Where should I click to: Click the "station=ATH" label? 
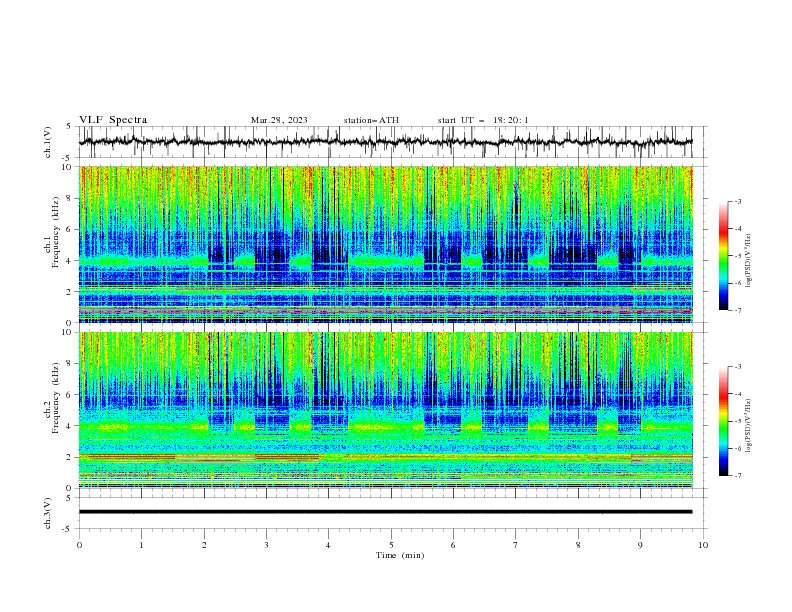pyautogui.click(x=371, y=120)
